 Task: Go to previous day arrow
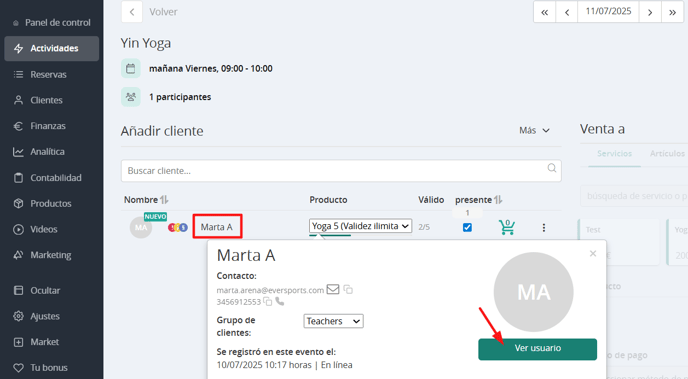[x=567, y=12]
